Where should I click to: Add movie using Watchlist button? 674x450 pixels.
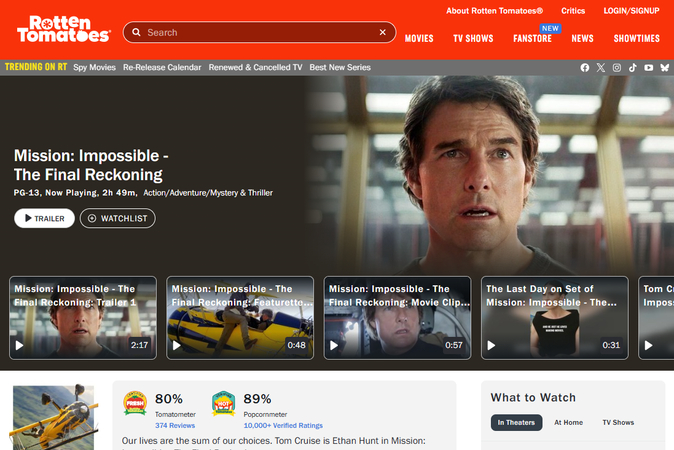[118, 218]
